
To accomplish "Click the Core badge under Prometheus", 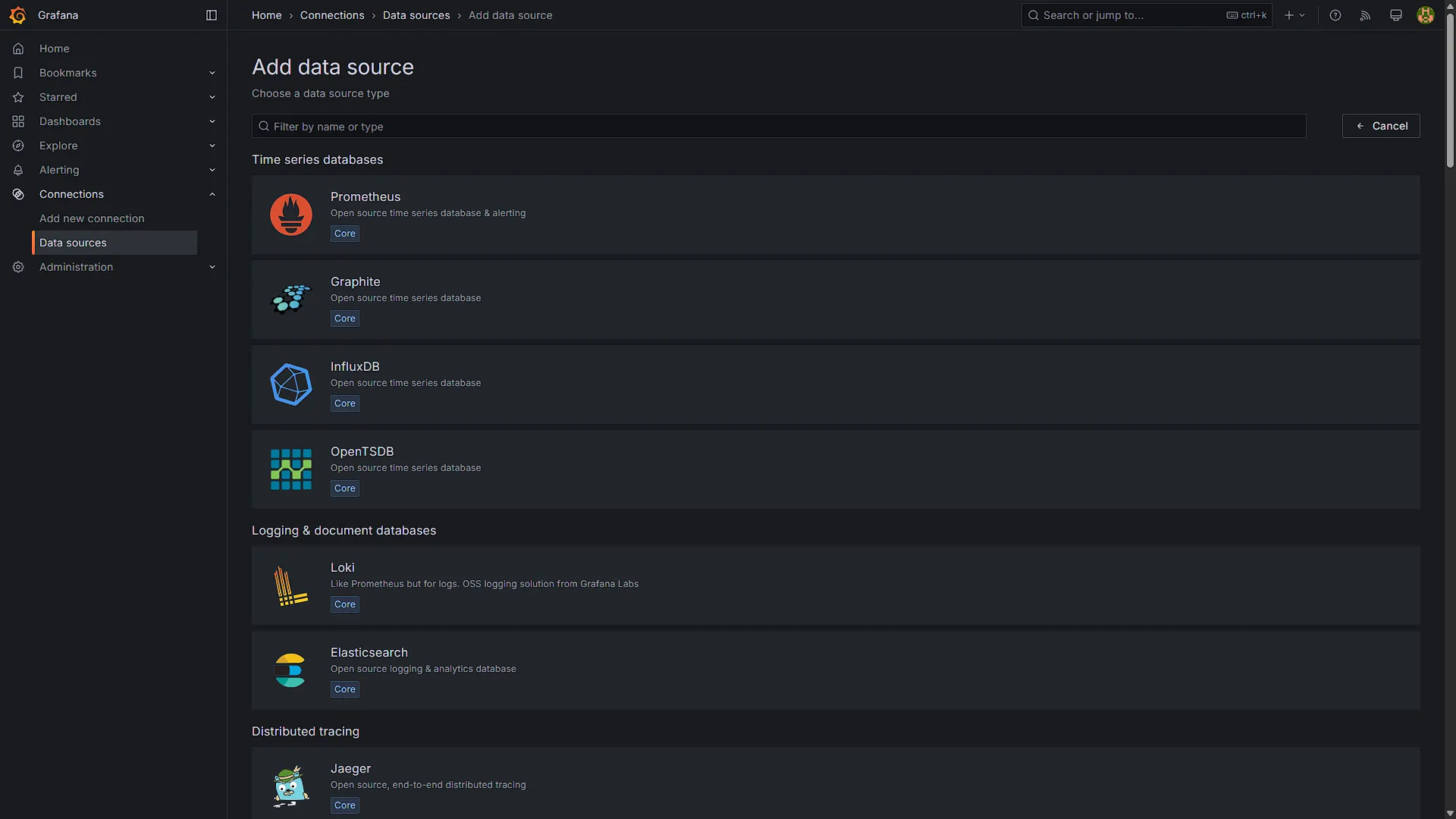I will [x=345, y=234].
